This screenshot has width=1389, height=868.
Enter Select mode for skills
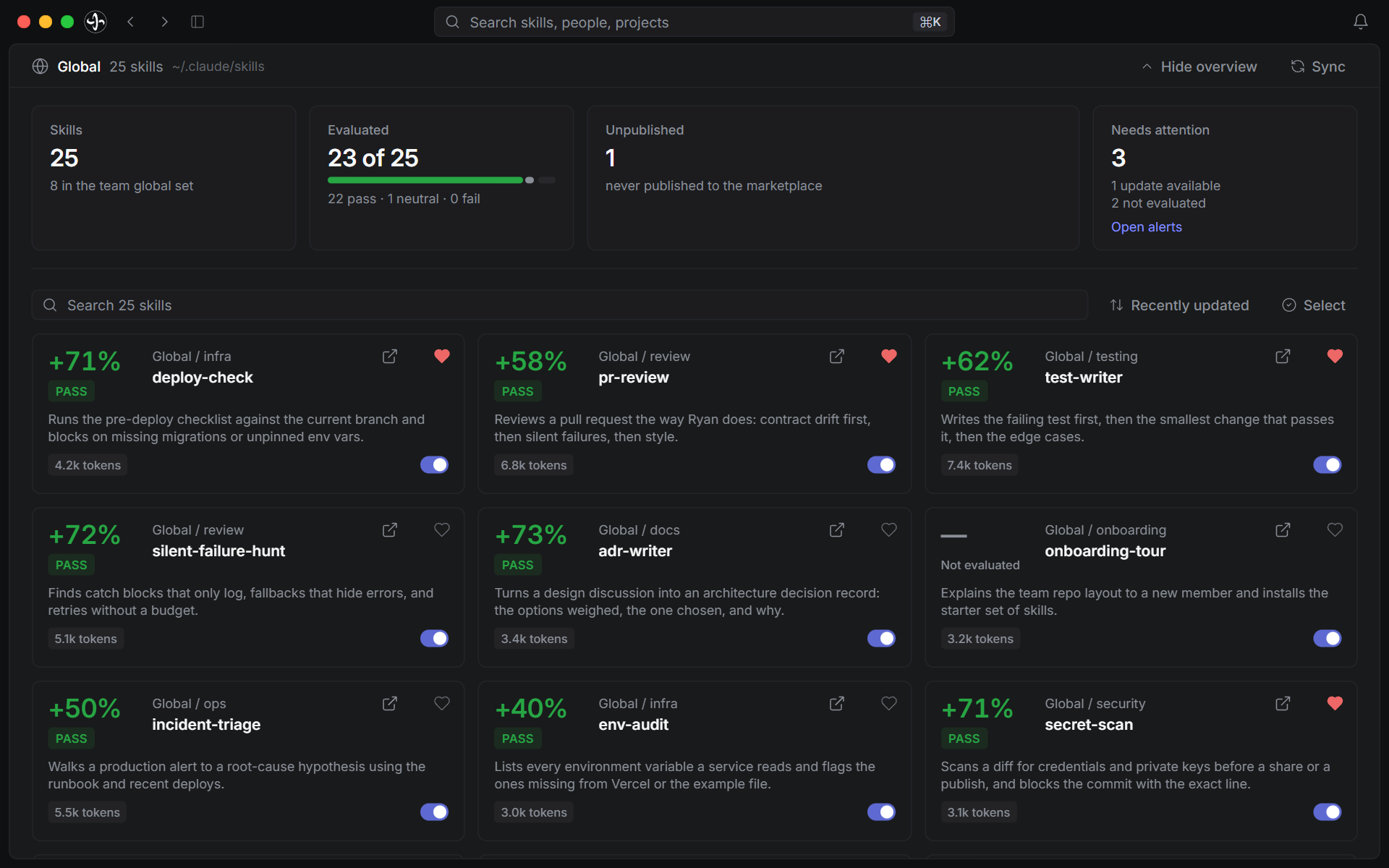point(1313,305)
